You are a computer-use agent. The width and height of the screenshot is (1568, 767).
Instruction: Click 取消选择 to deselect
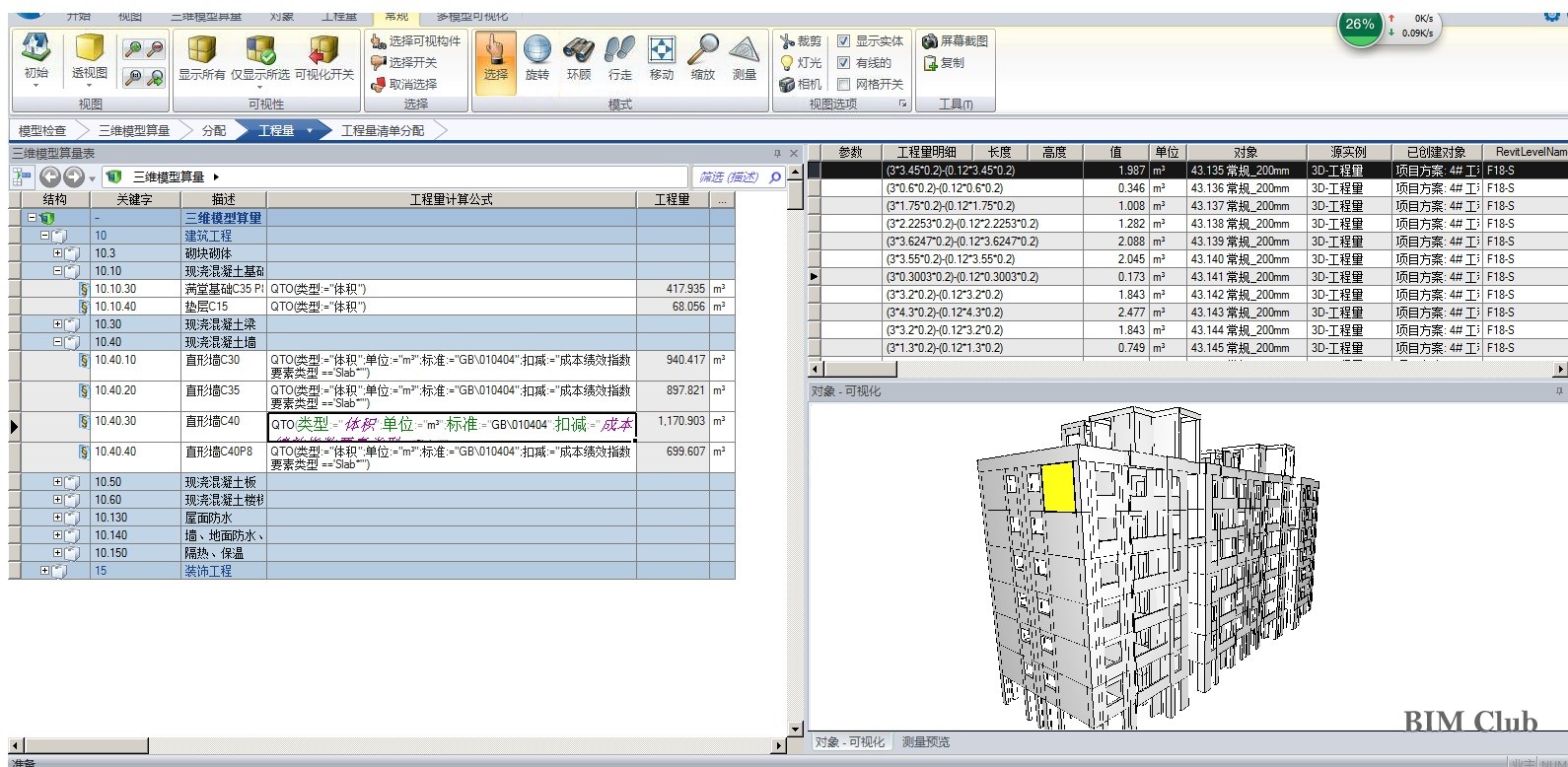pyautogui.click(x=403, y=84)
